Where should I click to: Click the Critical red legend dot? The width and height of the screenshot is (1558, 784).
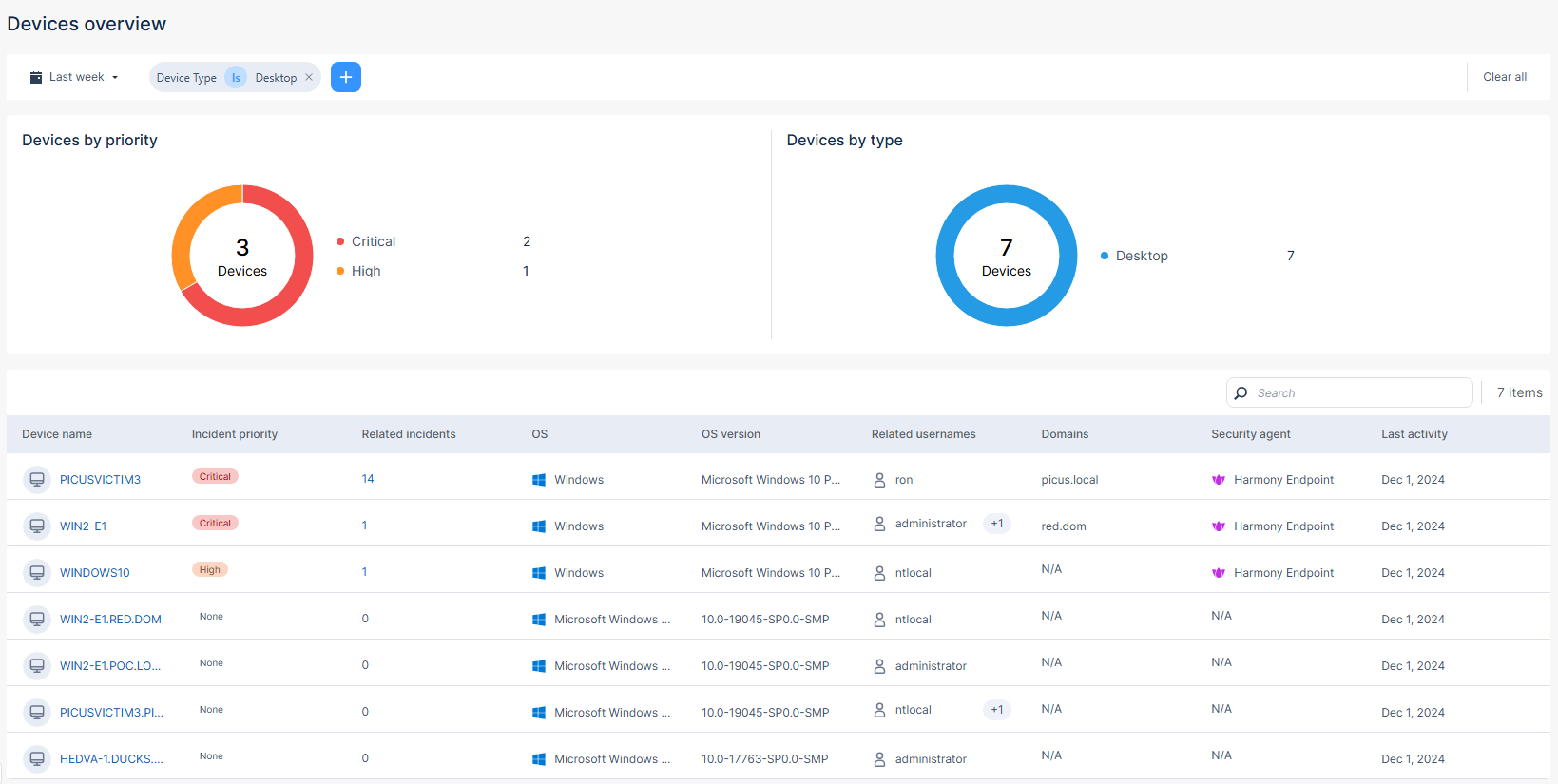click(340, 241)
